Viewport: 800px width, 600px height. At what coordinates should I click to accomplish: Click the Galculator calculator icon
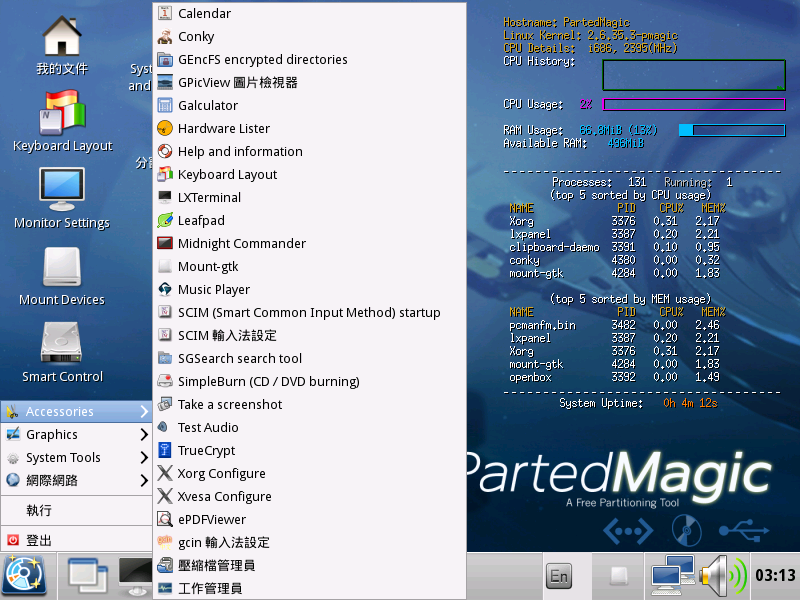pyautogui.click(x=165, y=105)
